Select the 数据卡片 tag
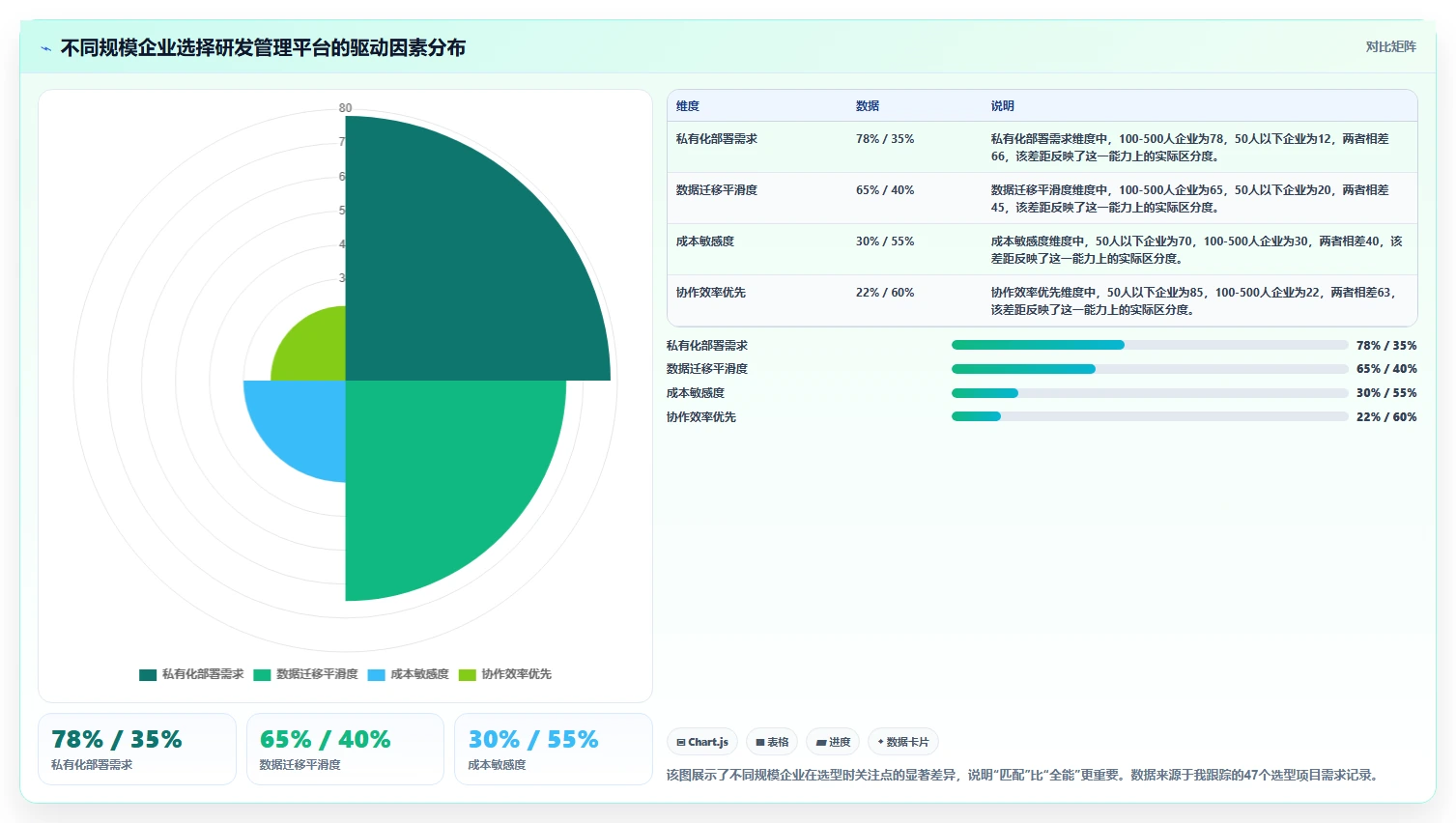This screenshot has height=823, width=1456. tap(903, 742)
